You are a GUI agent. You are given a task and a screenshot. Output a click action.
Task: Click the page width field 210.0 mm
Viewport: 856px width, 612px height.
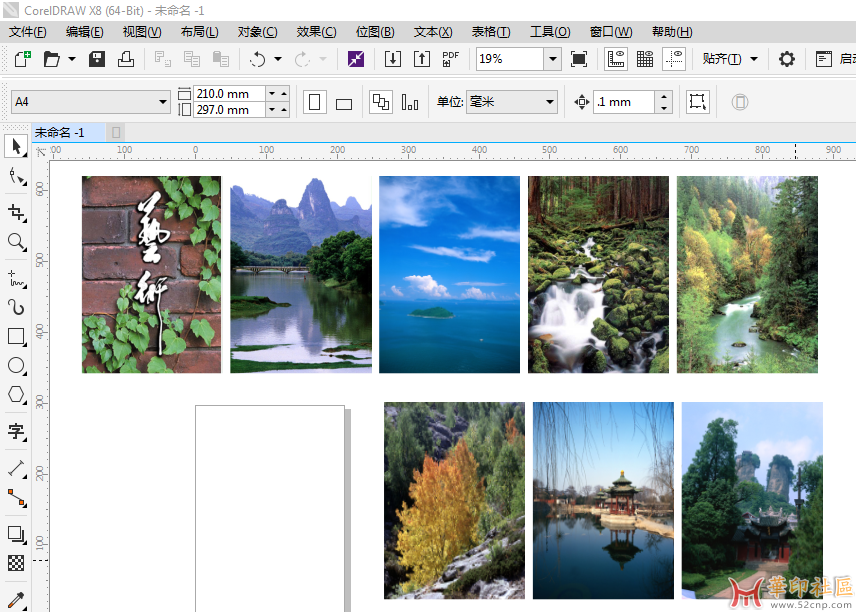(229, 93)
